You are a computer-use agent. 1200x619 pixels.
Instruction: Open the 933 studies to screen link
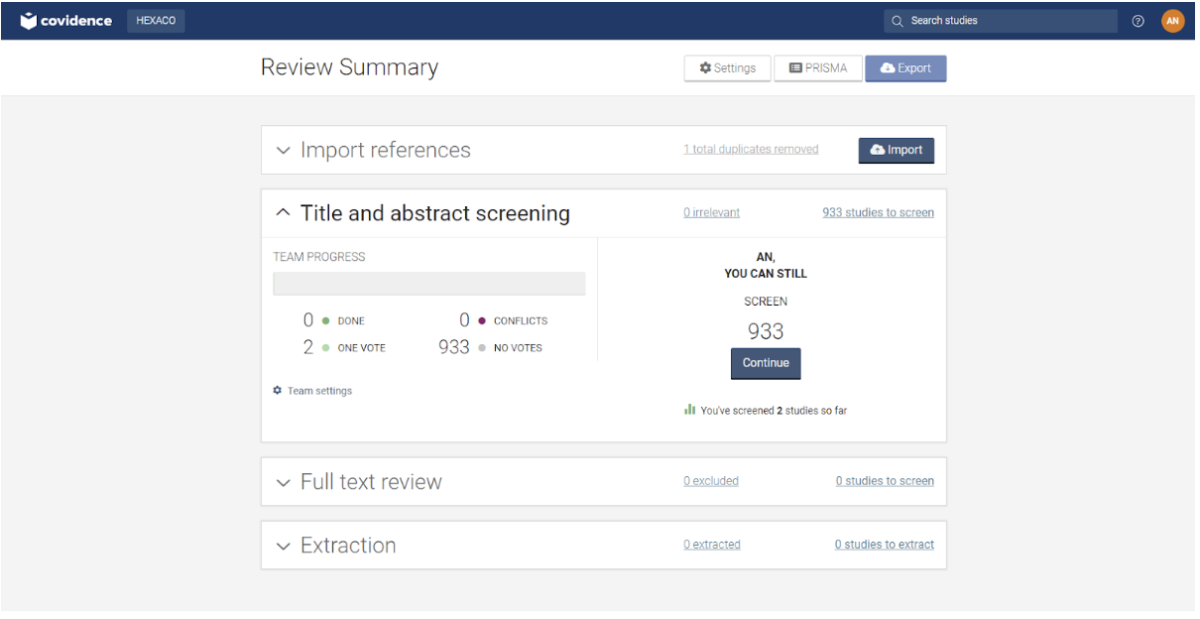click(x=877, y=213)
